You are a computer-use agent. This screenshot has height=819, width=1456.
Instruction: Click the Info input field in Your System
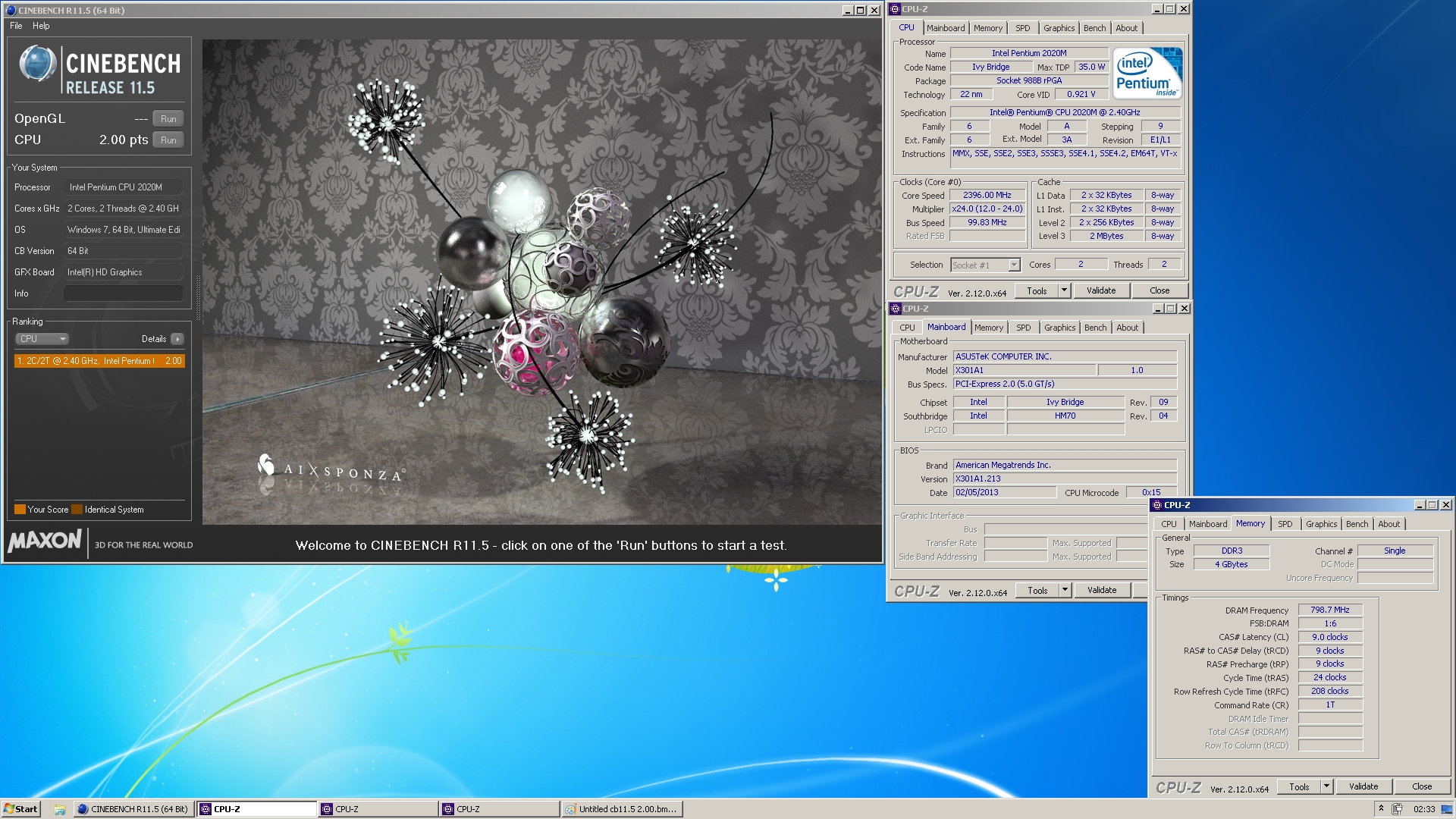point(124,293)
